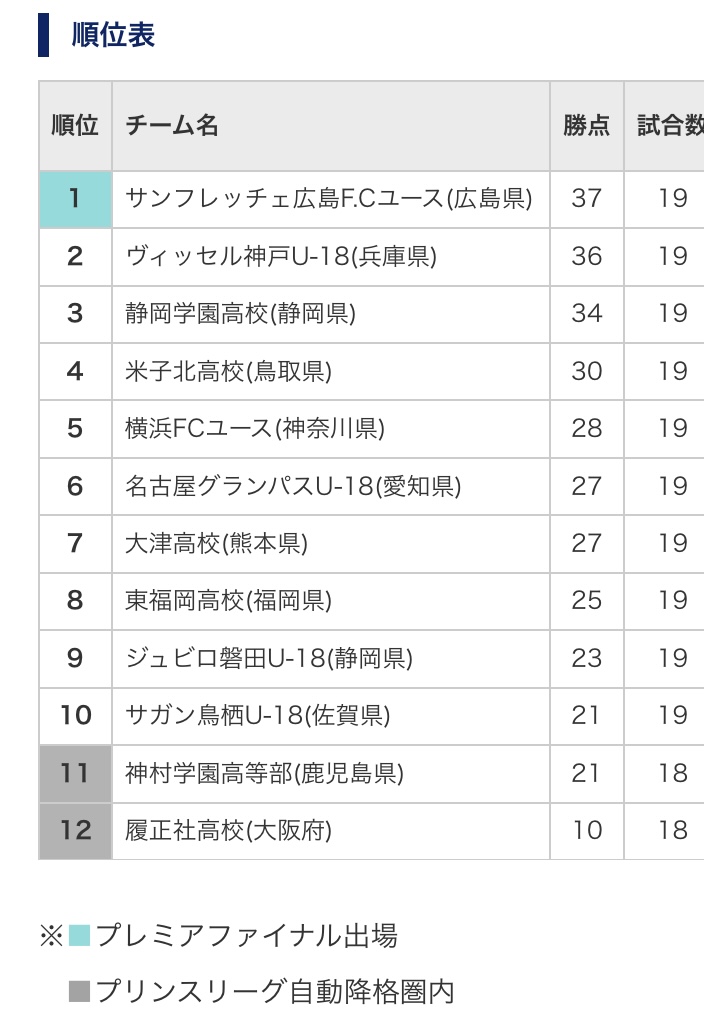Open 履正社高校 team row
Viewport: 704px width, 1017px height.
228,831
